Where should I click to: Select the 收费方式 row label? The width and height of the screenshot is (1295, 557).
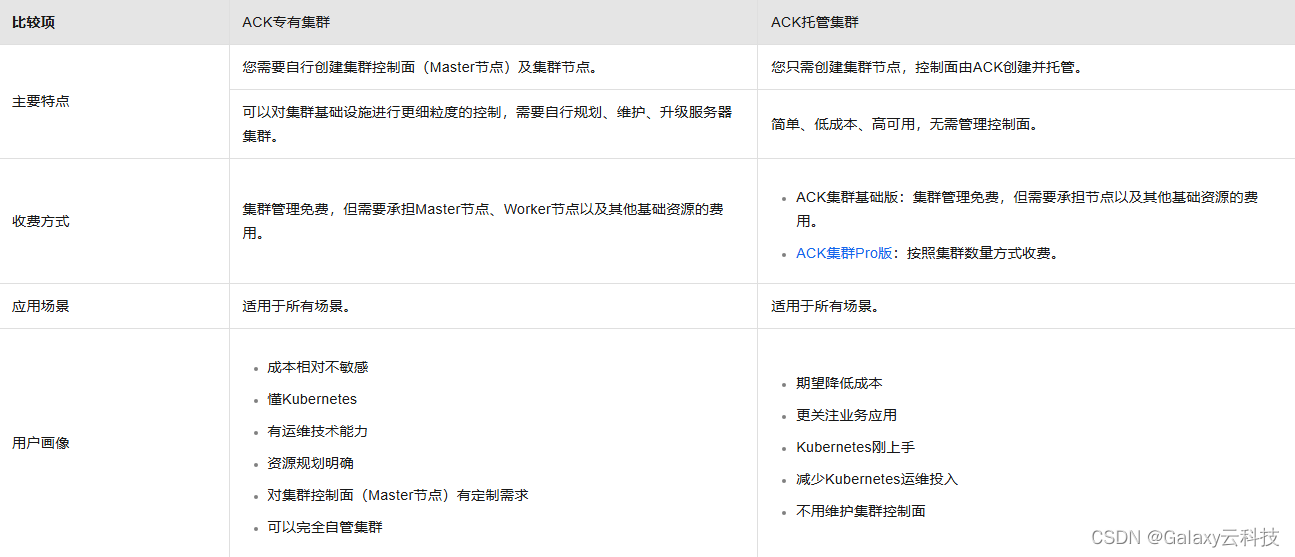click(41, 221)
